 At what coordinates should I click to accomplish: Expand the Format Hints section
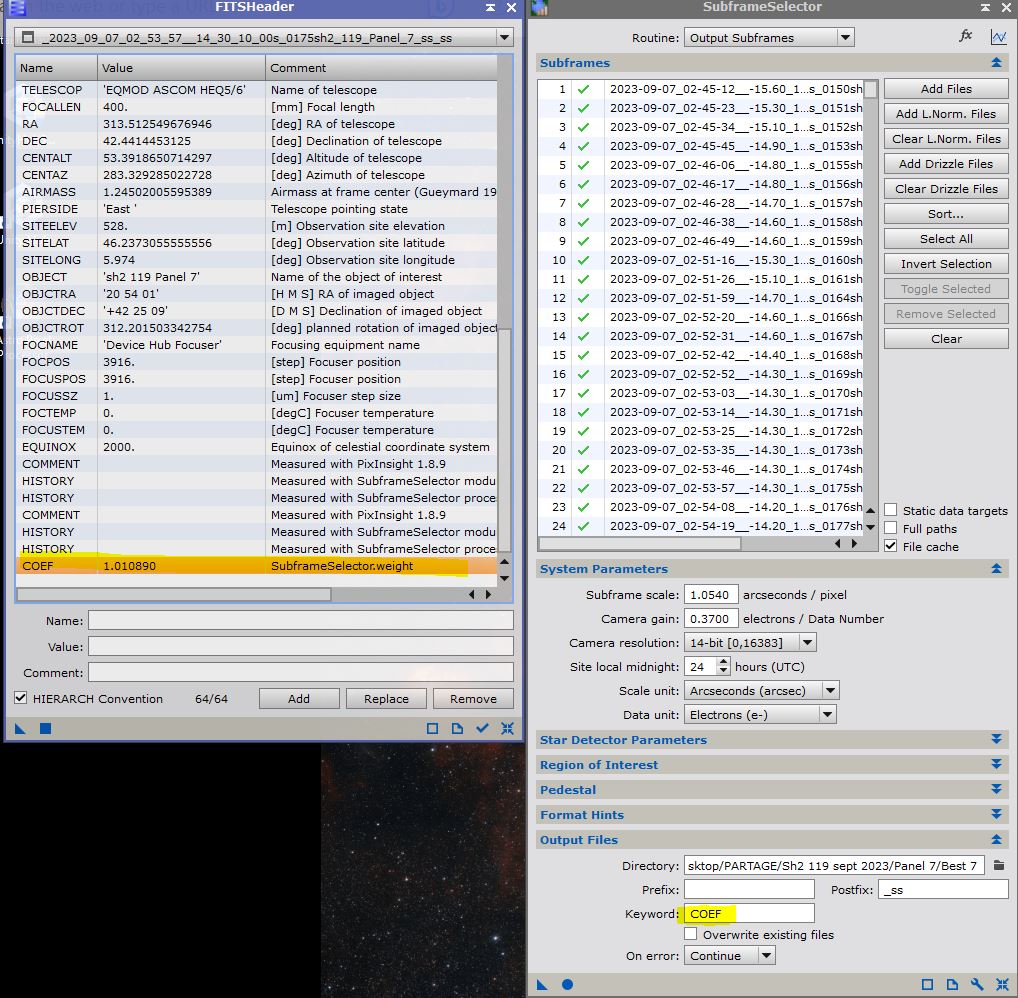tap(997, 814)
